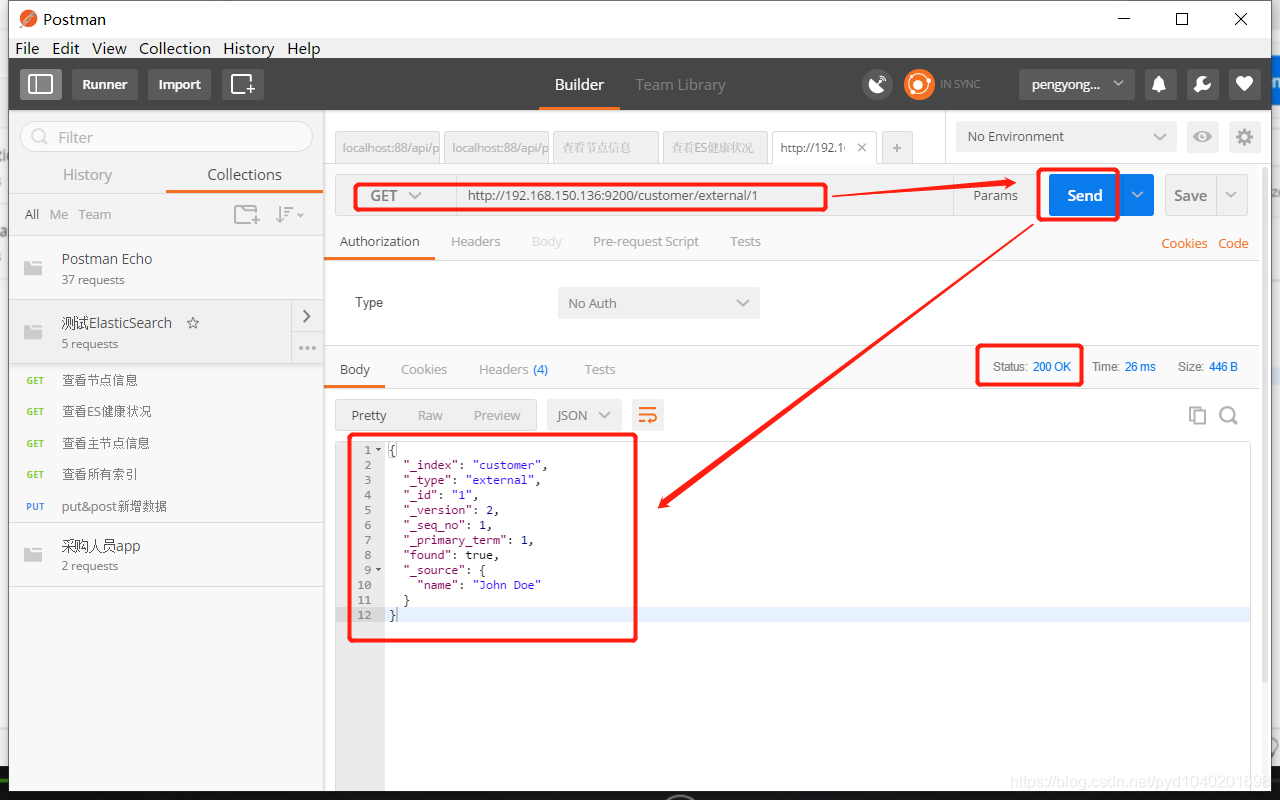Viewport: 1280px width, 800px height.
Task: Open the response Headers (4) tab
Action: (513, 369)
